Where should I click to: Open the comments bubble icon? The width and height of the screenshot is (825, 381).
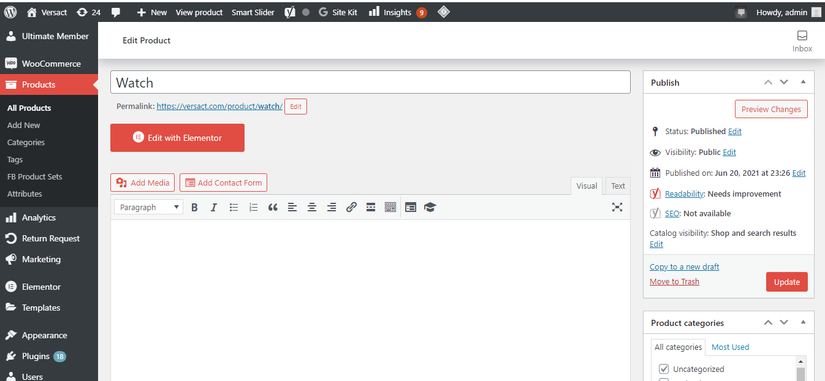116,12
